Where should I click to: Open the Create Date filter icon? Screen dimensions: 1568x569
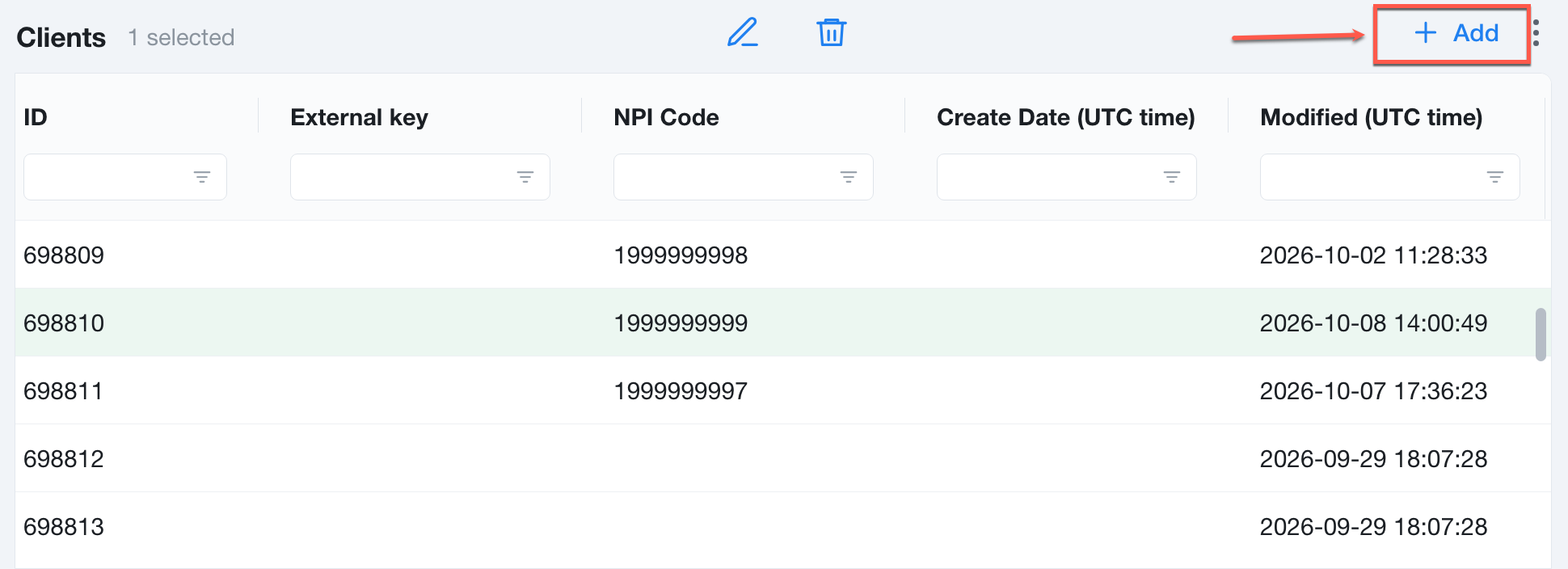(1172, 177)
